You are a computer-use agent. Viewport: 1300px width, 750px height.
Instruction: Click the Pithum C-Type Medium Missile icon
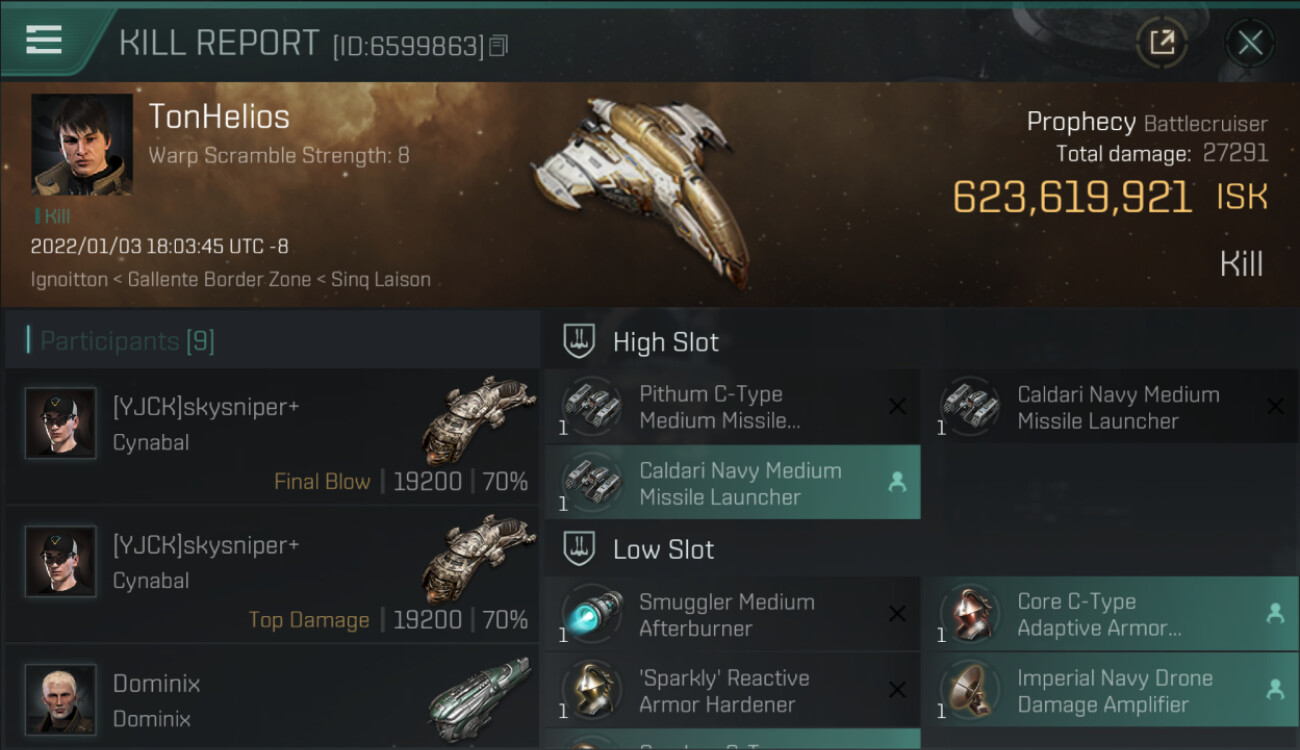coord(590,406)
